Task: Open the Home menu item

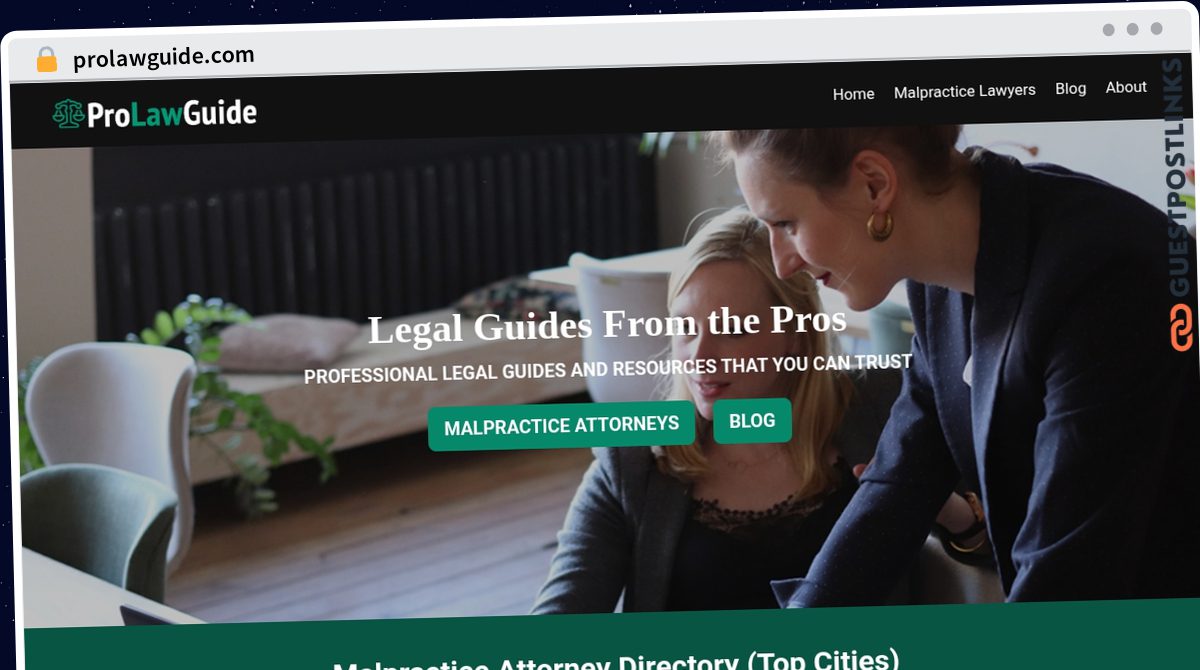Action: 853,94
